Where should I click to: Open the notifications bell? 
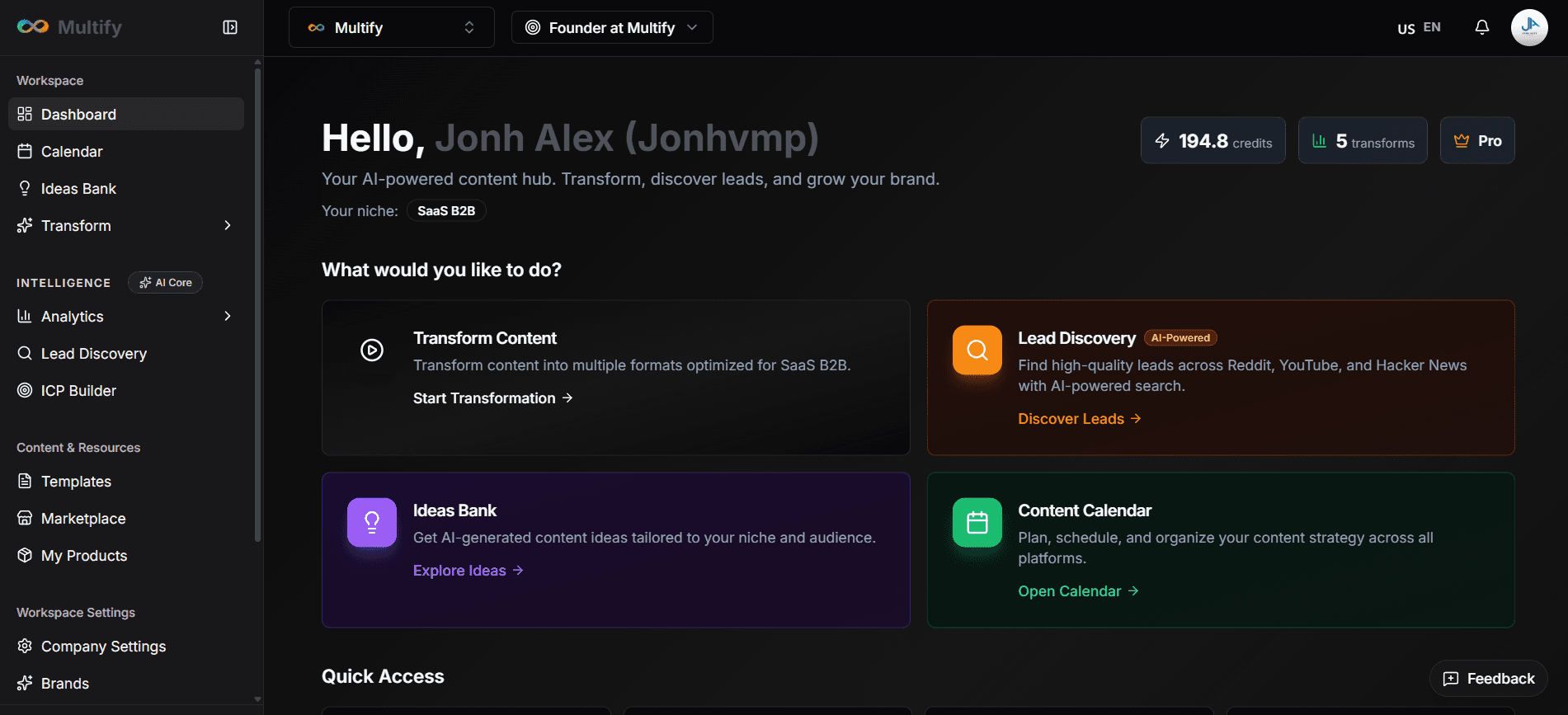pos(1482,27)
